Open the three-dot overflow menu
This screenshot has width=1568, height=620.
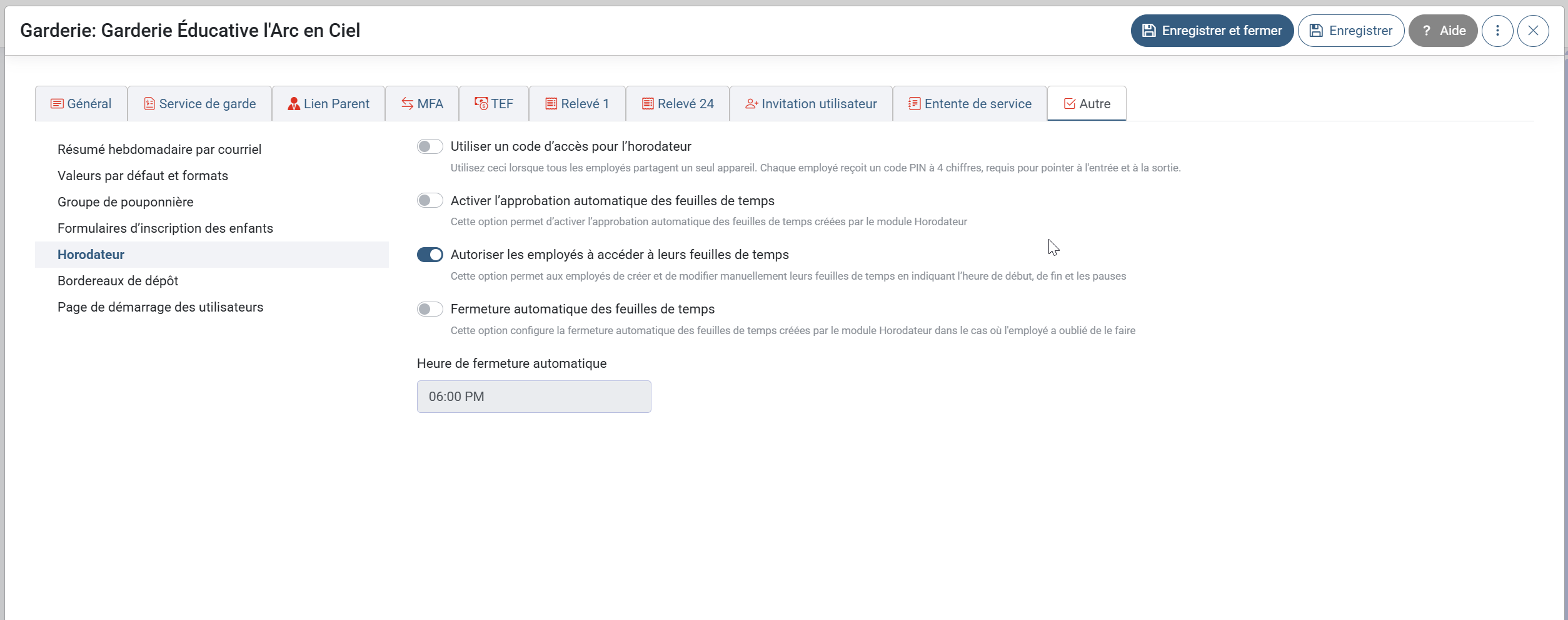(x=1497, y=30)
